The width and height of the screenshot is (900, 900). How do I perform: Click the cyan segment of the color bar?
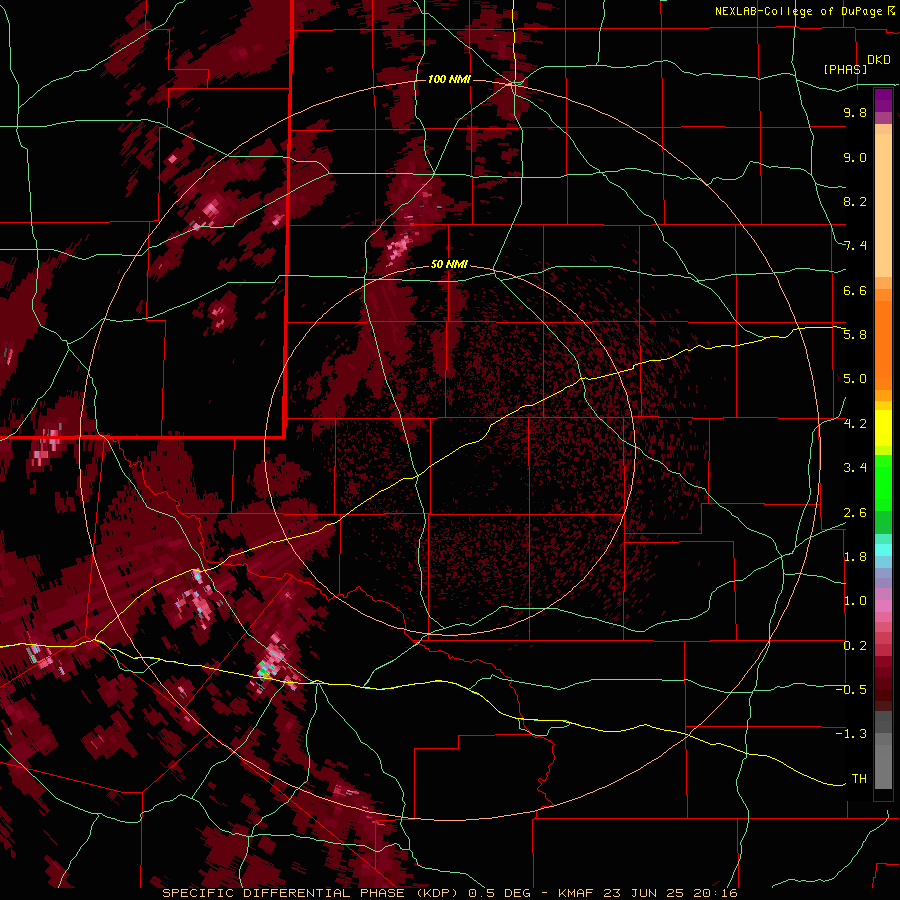point(883,550)
